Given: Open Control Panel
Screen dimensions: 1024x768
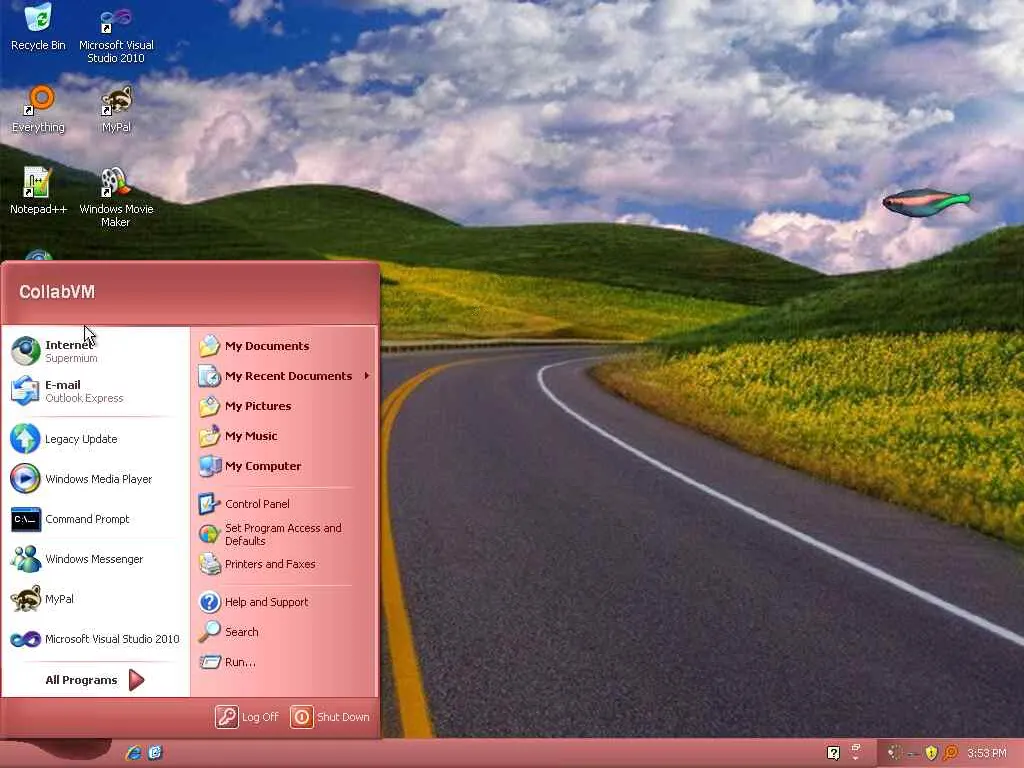Looking at the screenshot, I should click(x=284, y=504).
